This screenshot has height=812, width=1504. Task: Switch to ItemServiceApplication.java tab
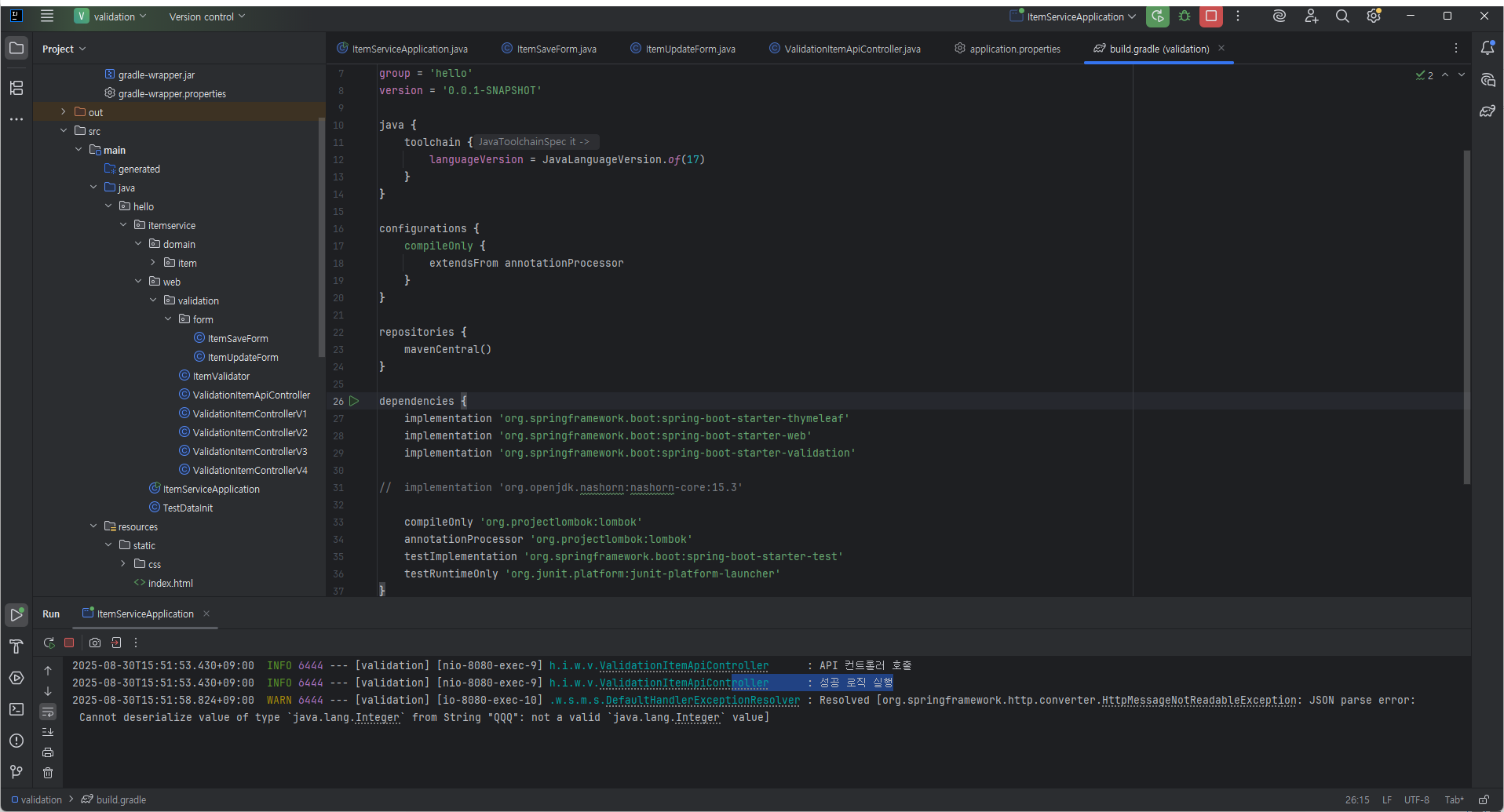pyautogui.click(x=403, y=49)
